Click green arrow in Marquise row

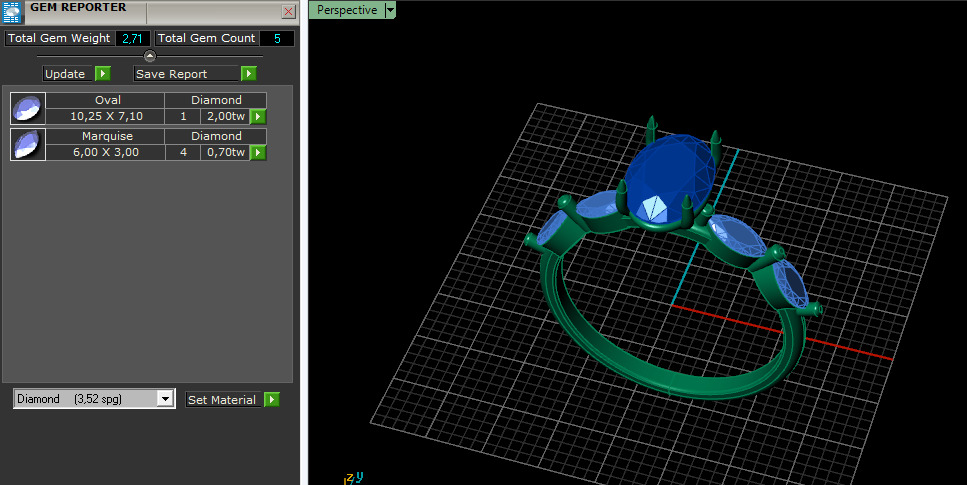(x=258, y=152)
